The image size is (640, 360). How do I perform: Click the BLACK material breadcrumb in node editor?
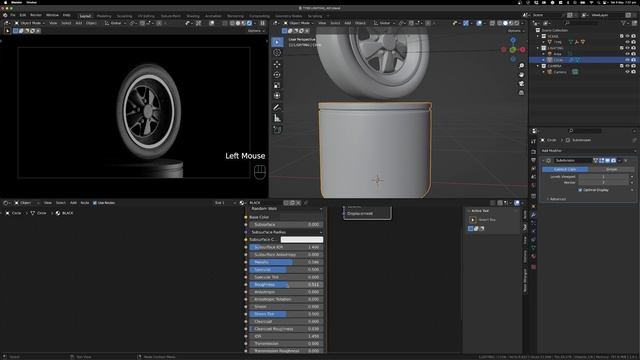pyautogui.click(x=64, y=213)
